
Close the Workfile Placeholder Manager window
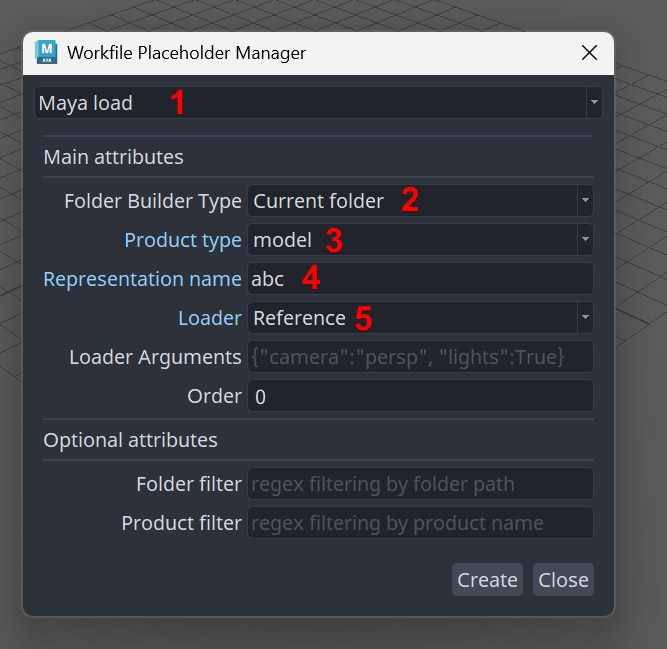point(590,53)
